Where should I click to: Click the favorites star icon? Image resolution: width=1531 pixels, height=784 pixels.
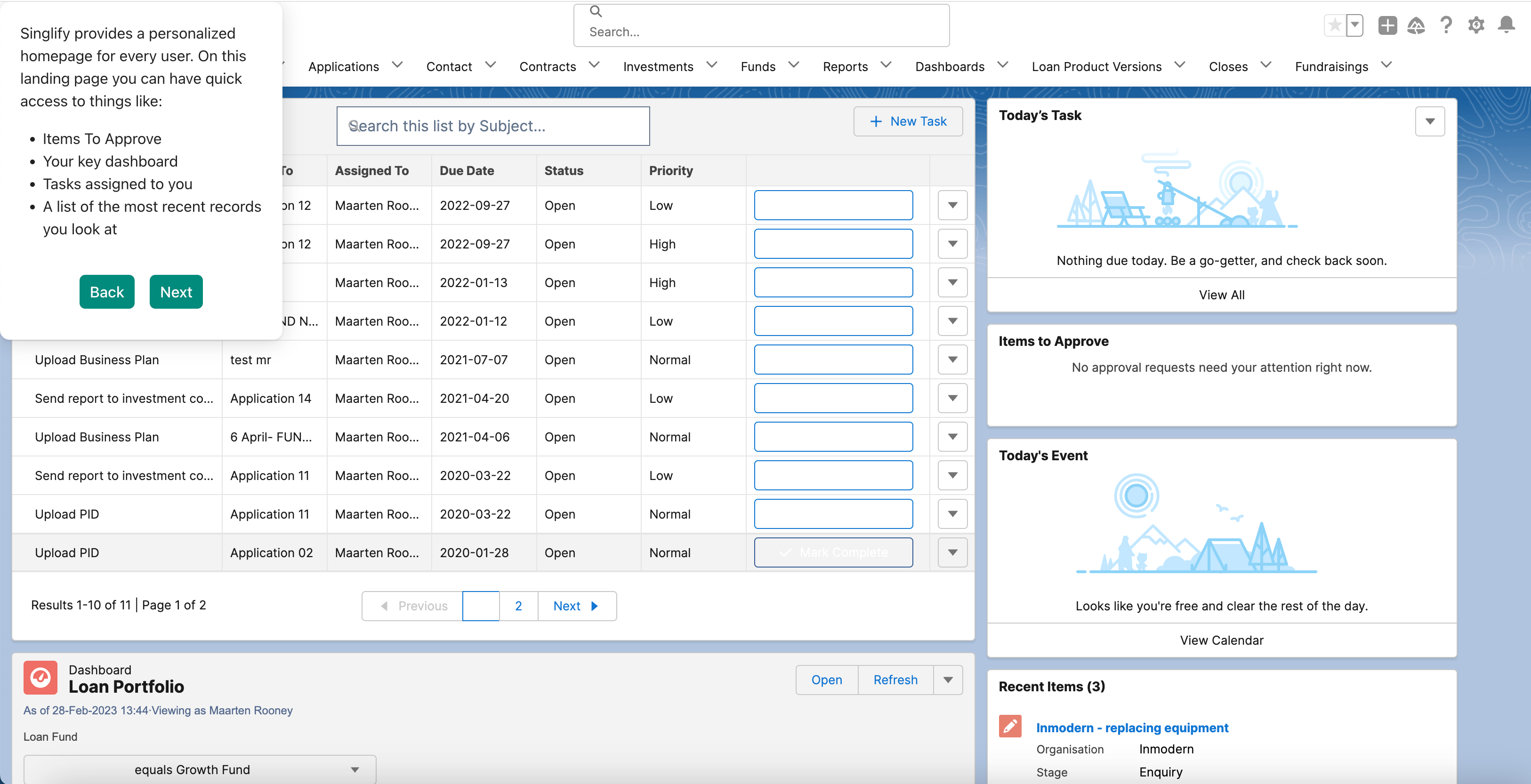click(x=1335, y=25)
